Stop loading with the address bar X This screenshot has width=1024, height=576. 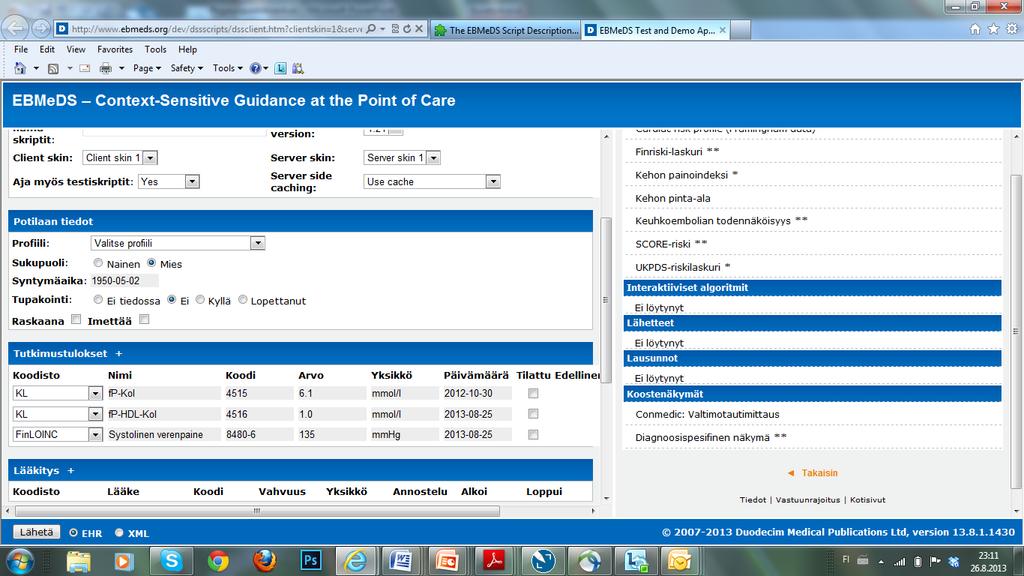point(419,29)
